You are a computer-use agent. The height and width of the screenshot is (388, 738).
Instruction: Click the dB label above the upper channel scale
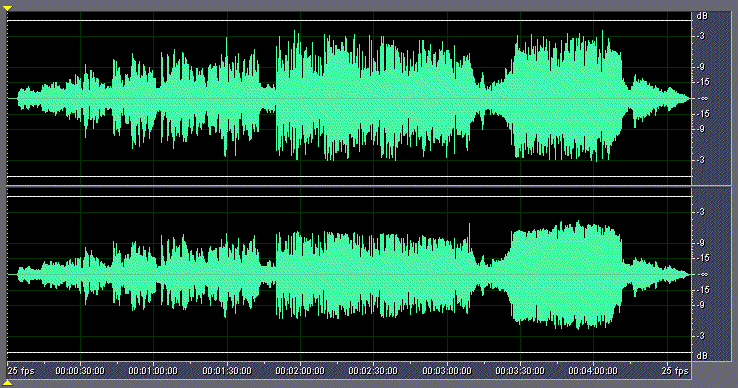702,16
